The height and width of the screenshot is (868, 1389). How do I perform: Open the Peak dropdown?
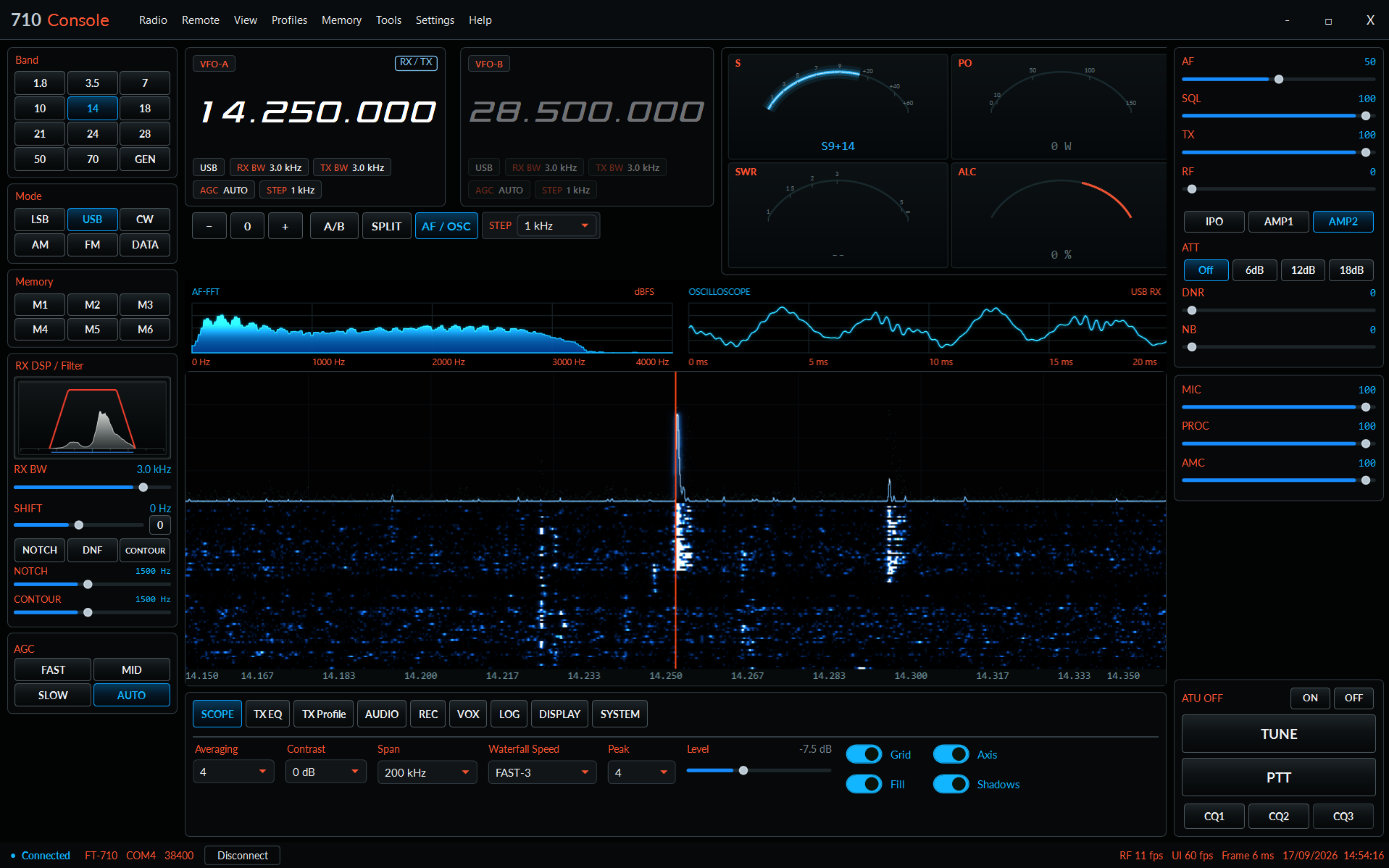pos(641,772)
